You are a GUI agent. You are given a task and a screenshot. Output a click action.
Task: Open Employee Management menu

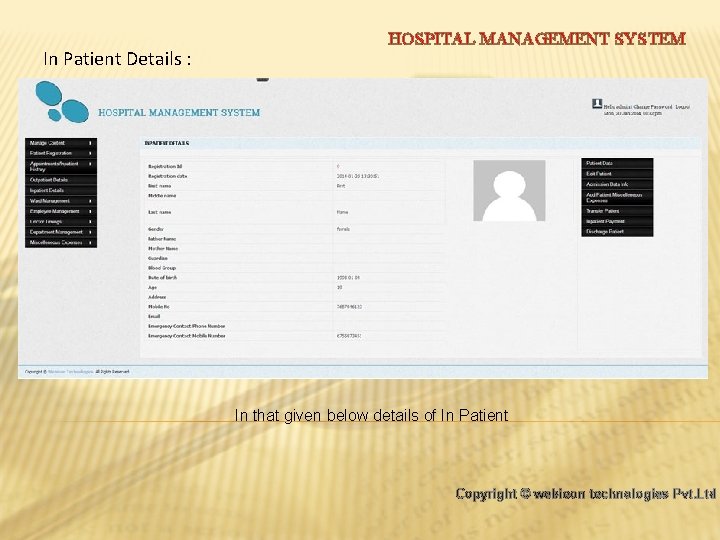(61, 211)
